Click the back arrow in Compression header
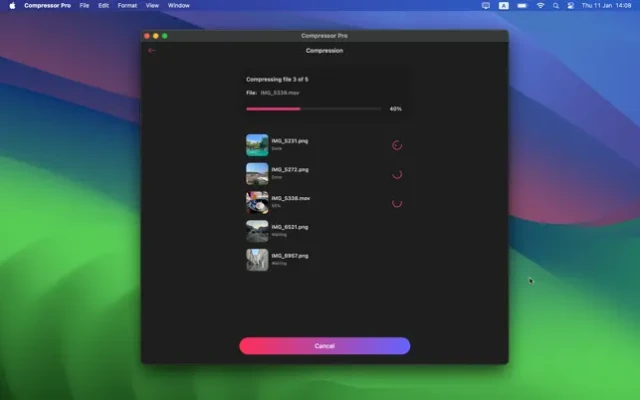Screen dimensions: 640x400 [152, 50]
